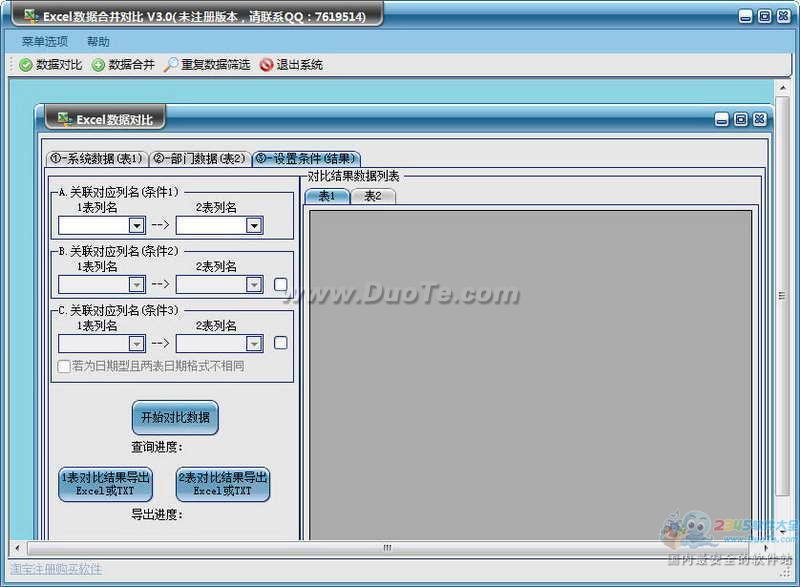
Task: Expand 条件3 的 2表列名 dropdown
Action: coord(254,344)
